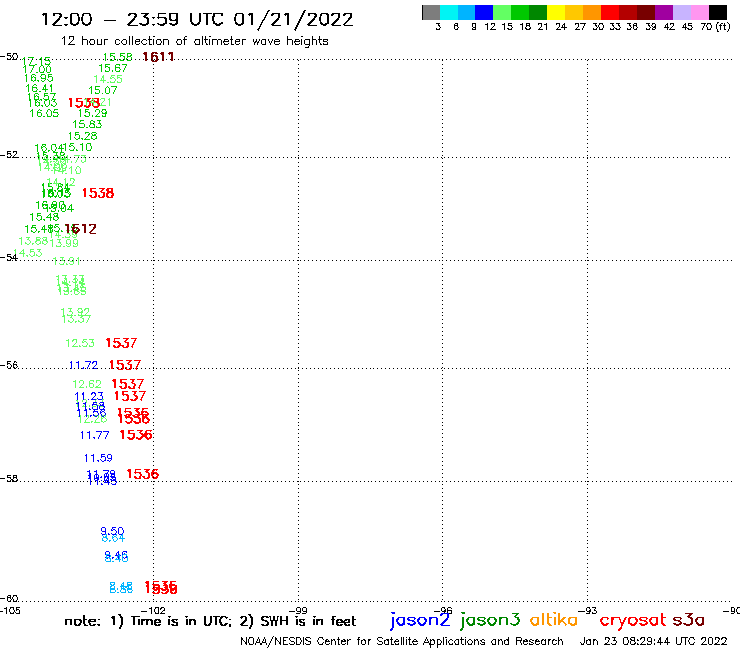Pick the purple swatch in the color bar
740x650 pixels.
click(x=664, y=12)
